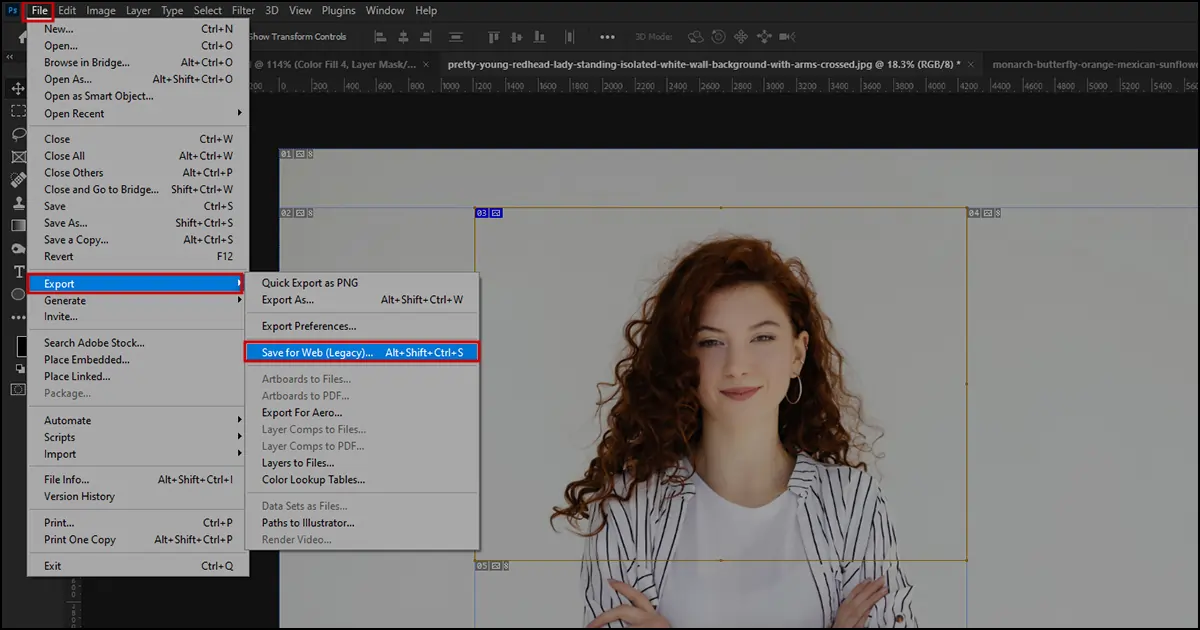Click the align horizontal centers icon
The width and height of the screenshot is (1200, 630).
click(x=404, y=37)
